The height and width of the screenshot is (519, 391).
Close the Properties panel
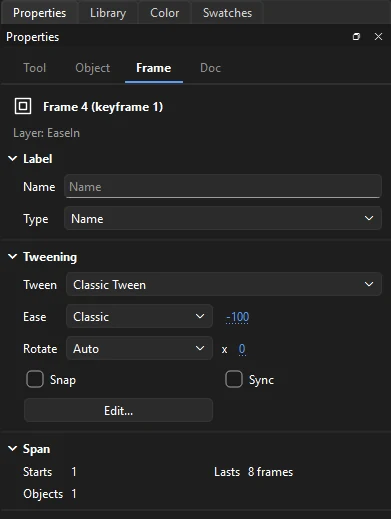(x=378, y=37)
